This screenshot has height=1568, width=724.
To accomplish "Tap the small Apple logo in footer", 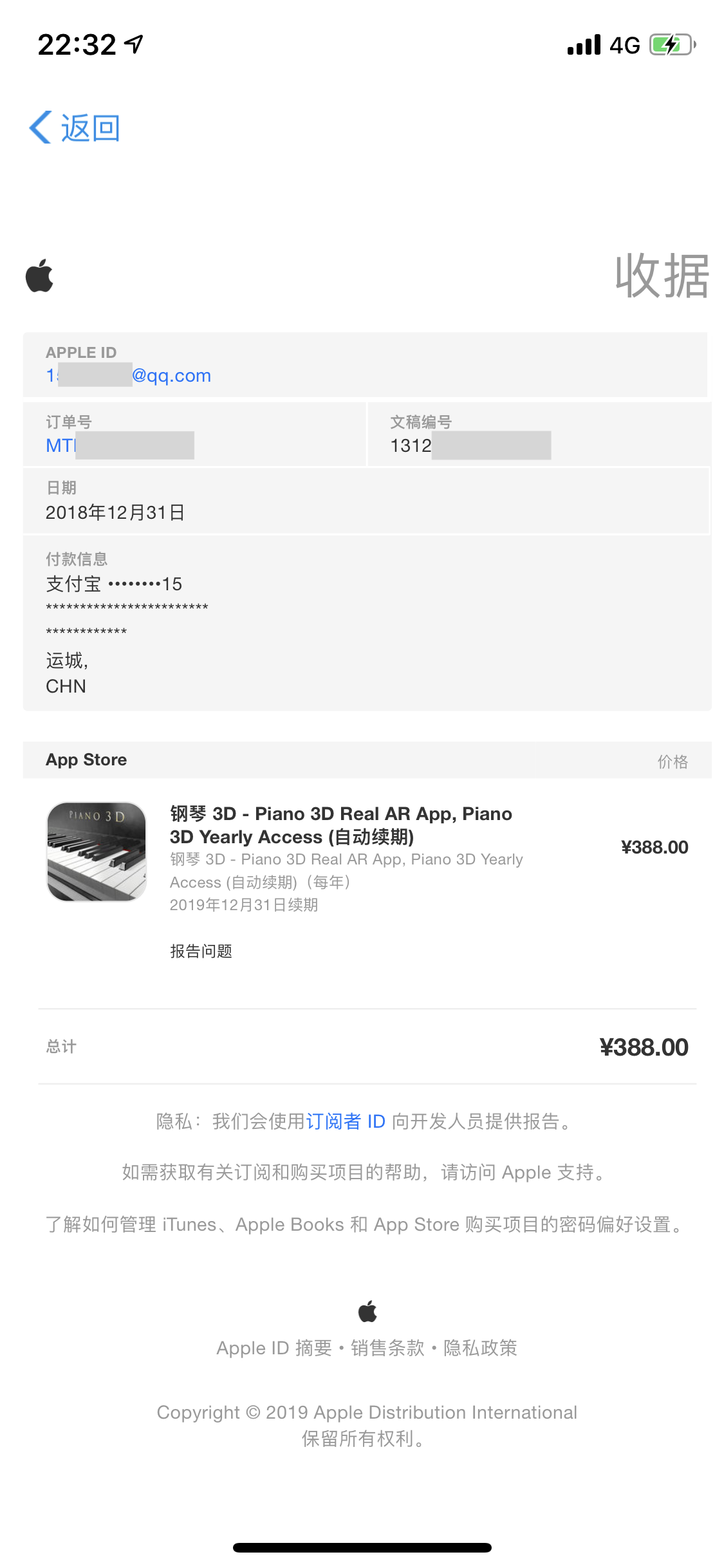I will pos(367,1311).
